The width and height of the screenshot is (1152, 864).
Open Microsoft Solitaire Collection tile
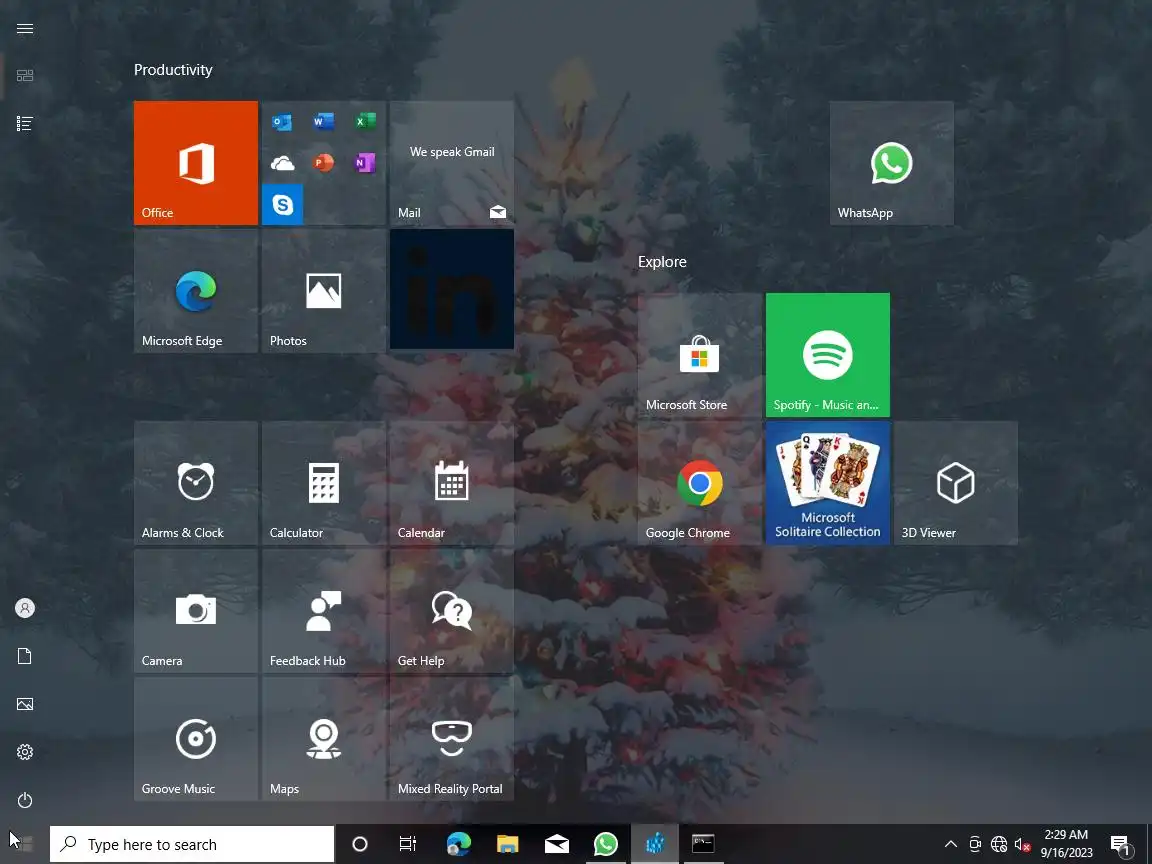click(827, 483)
